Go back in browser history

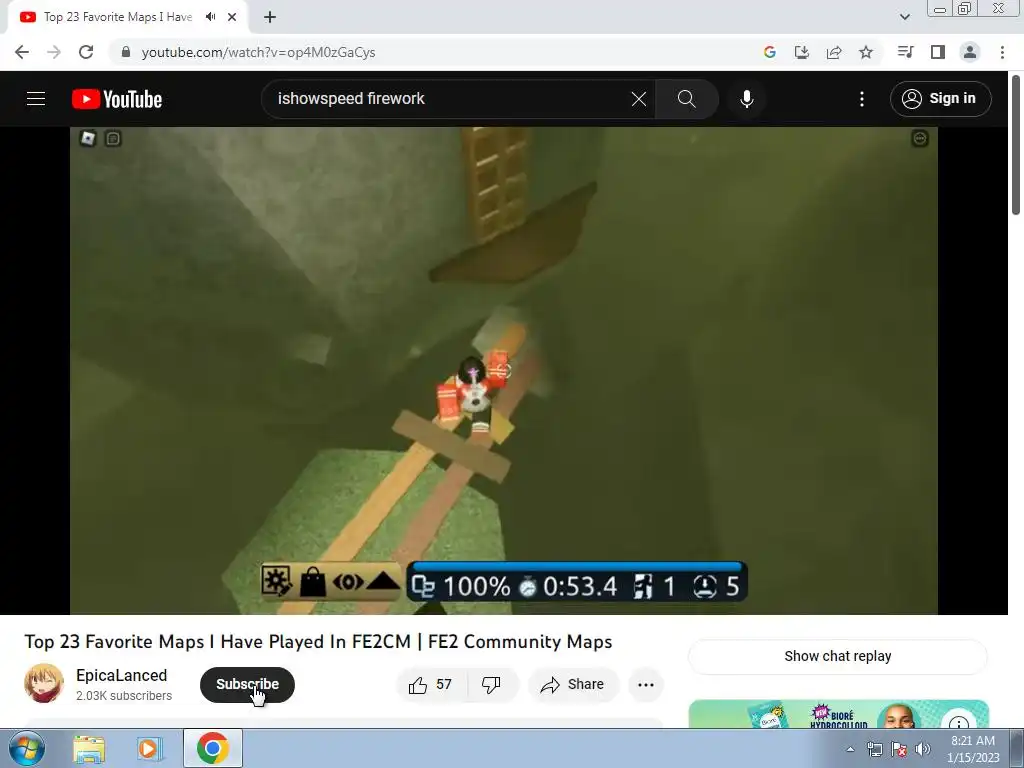pyautogui.click(x=22, y=52)
